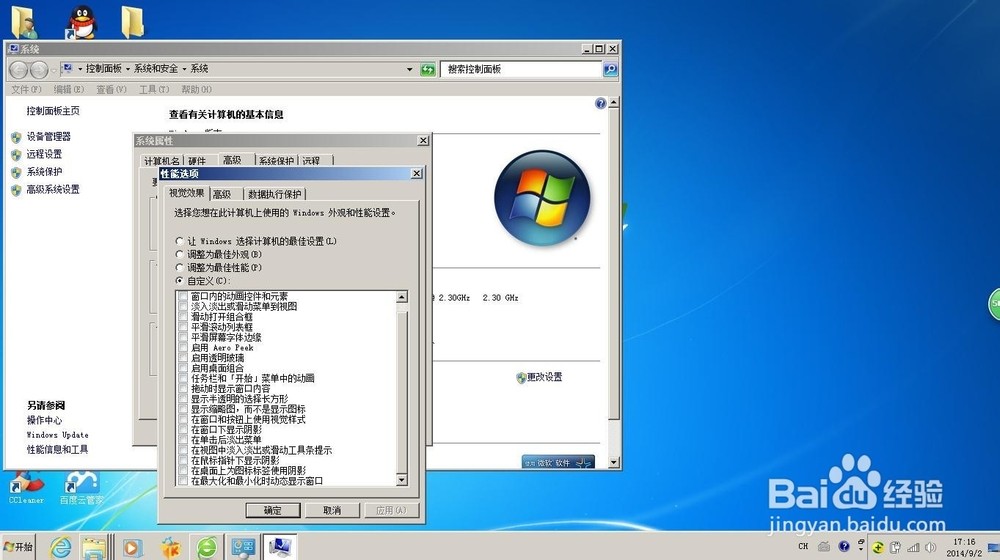1000x560 pixels.
Task: Click the CH language indicator in tray
Action: click(803, 547)
